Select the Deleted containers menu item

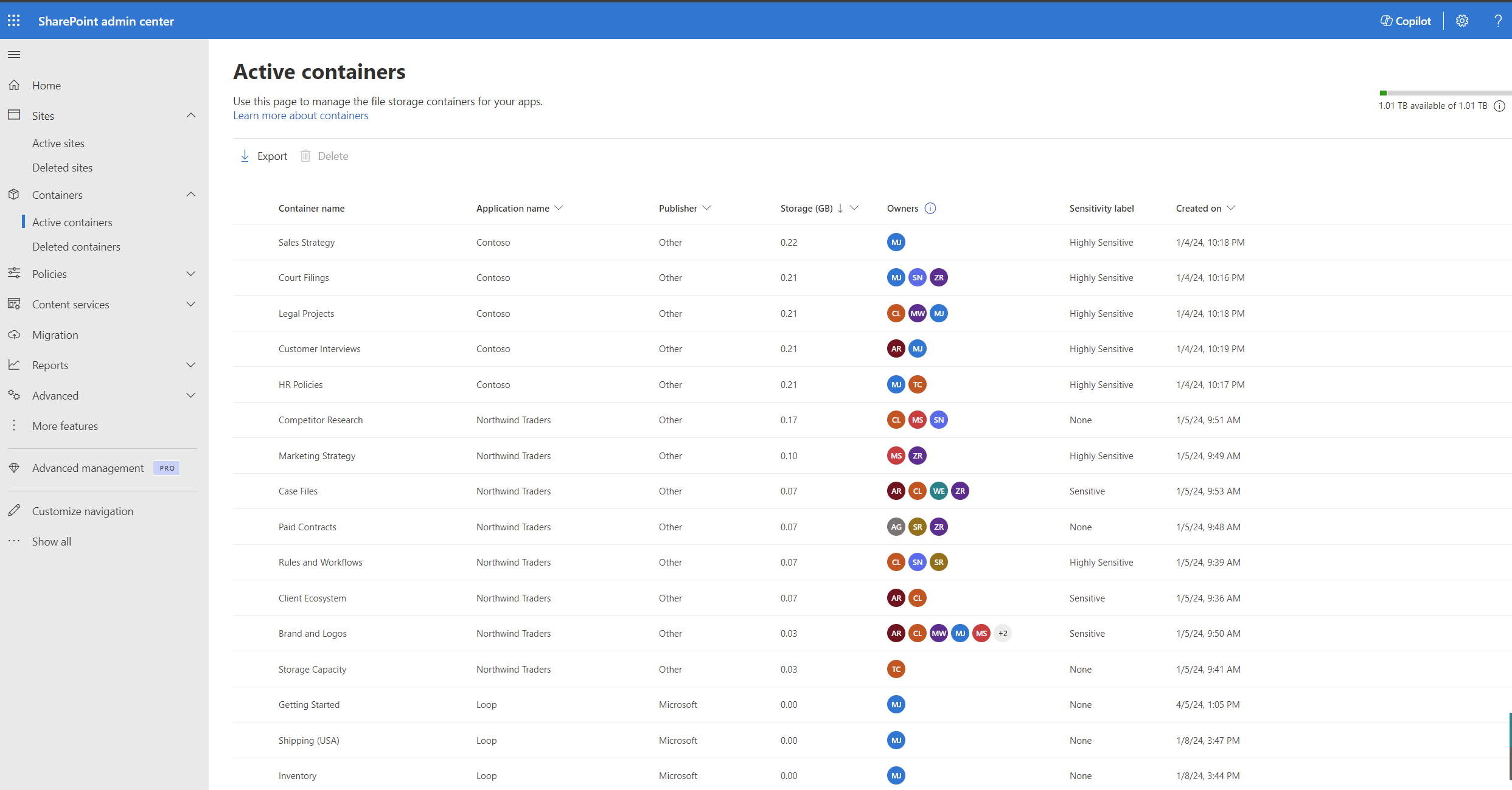(x=76, y=246)
